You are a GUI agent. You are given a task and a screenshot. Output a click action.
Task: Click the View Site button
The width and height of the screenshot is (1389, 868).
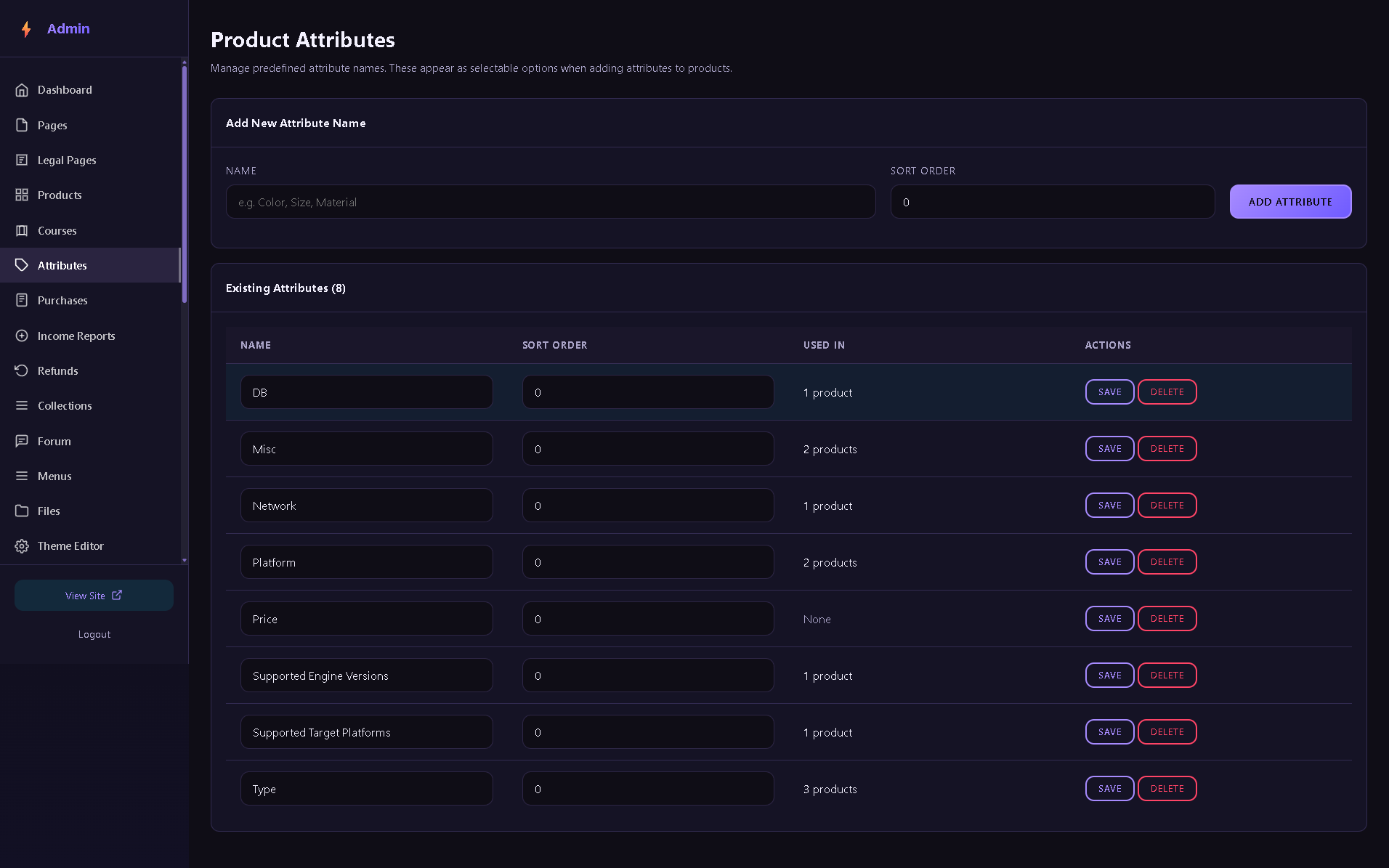tap(94, 595)
